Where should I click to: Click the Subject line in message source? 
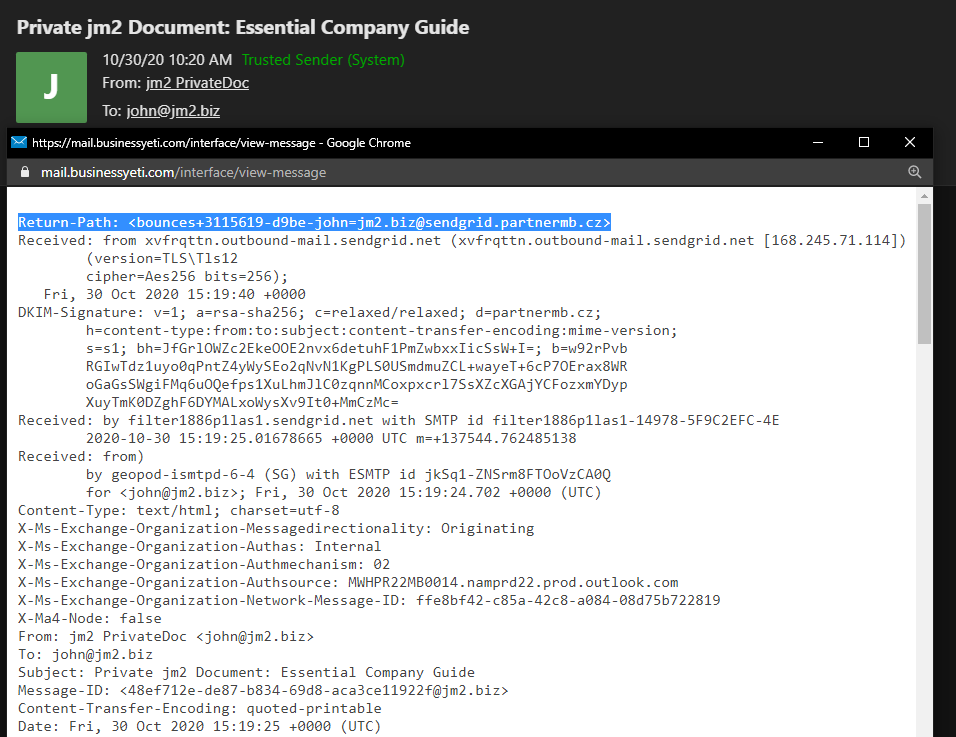(246, 672)
